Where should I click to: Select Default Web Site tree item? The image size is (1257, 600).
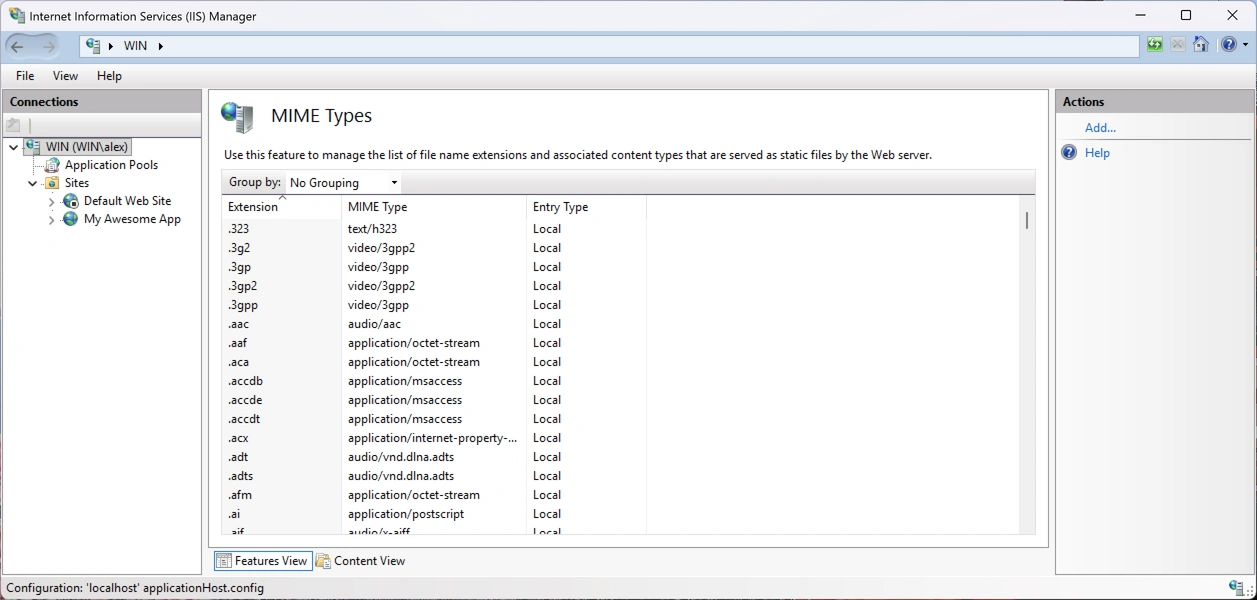[x=127, y=201]
